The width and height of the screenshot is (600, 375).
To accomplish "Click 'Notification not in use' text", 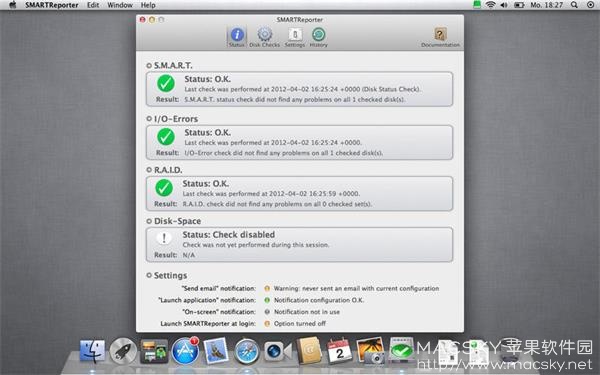I will tap(307, 312).
